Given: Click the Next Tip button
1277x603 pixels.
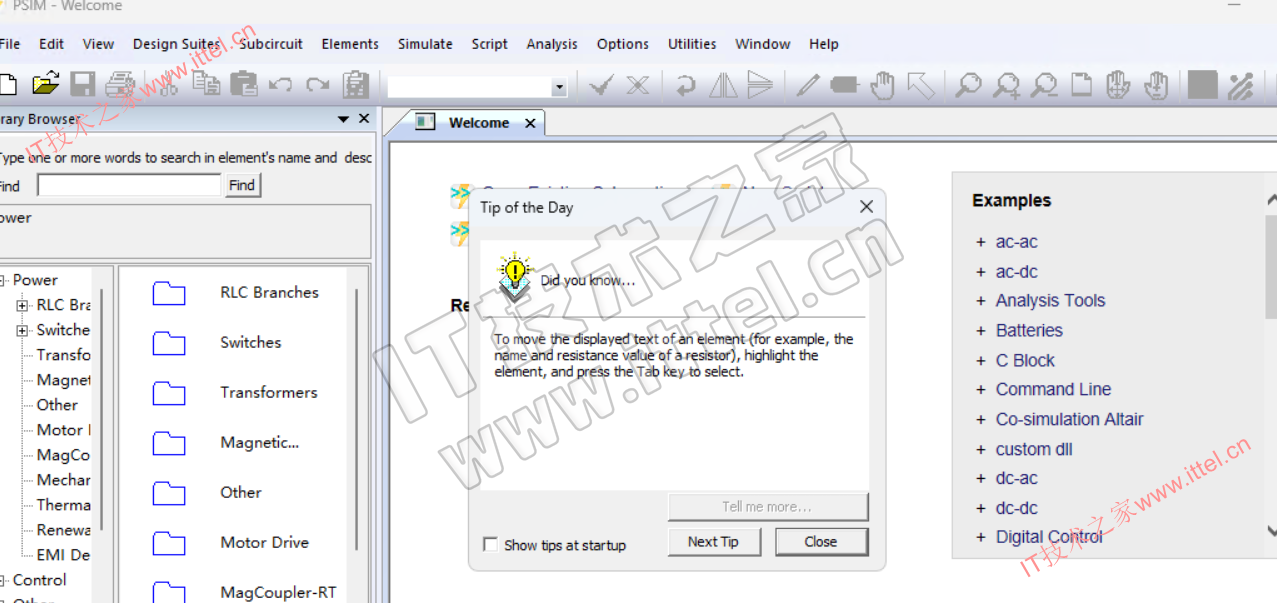Looking at the screenshot, I should coord(713,542).
